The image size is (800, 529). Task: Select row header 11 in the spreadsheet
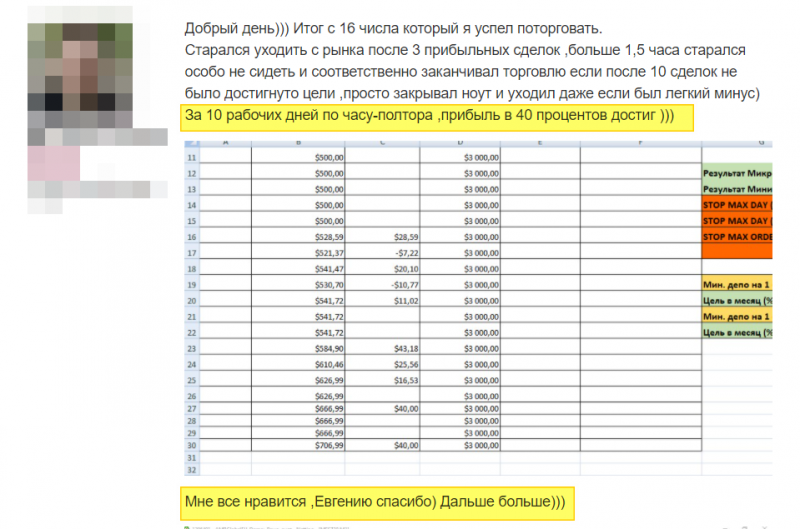(192, 158)
